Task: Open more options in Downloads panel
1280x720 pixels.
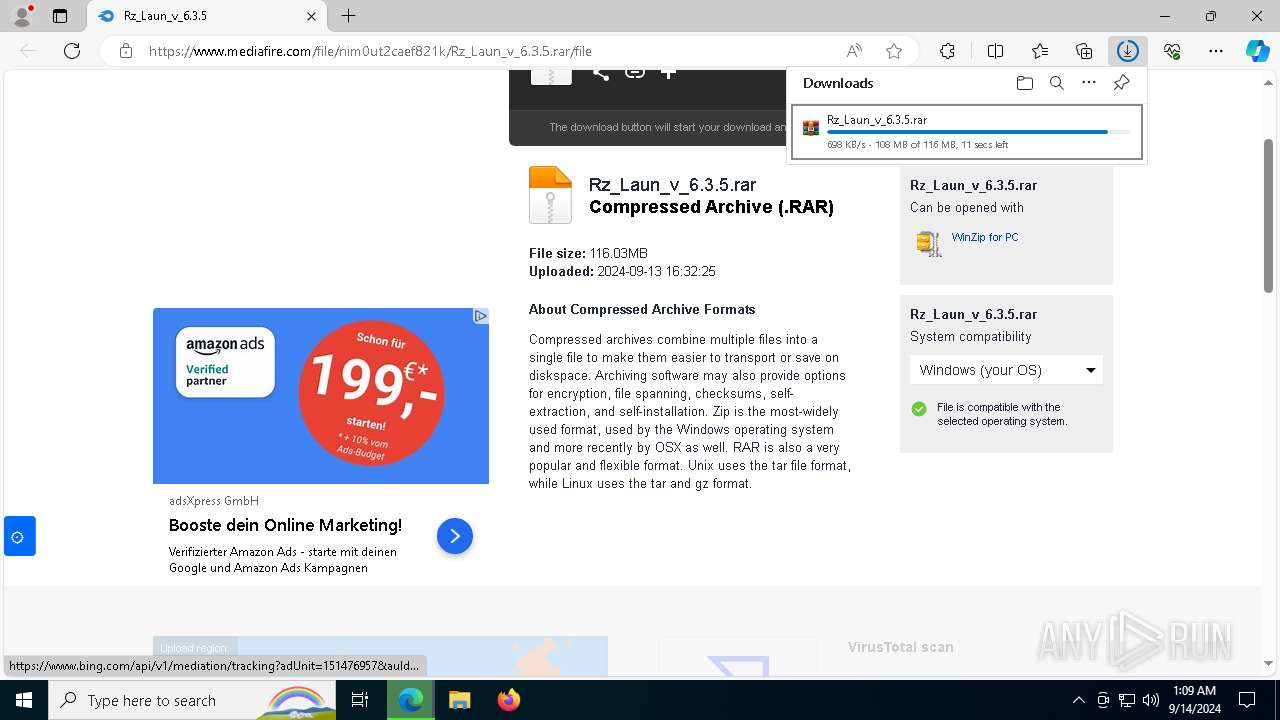Action: pos(1089,83)
